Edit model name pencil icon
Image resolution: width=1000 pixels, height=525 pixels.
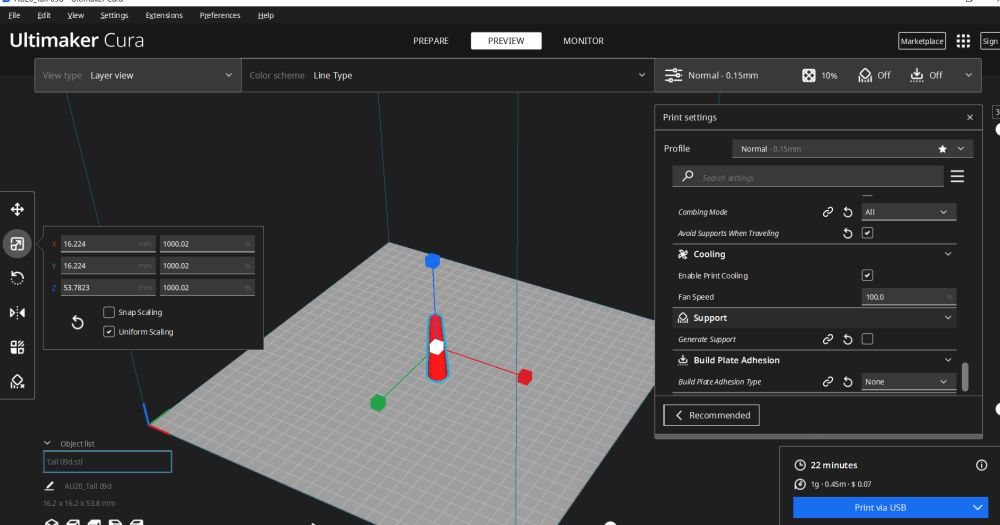coord(50,486)
